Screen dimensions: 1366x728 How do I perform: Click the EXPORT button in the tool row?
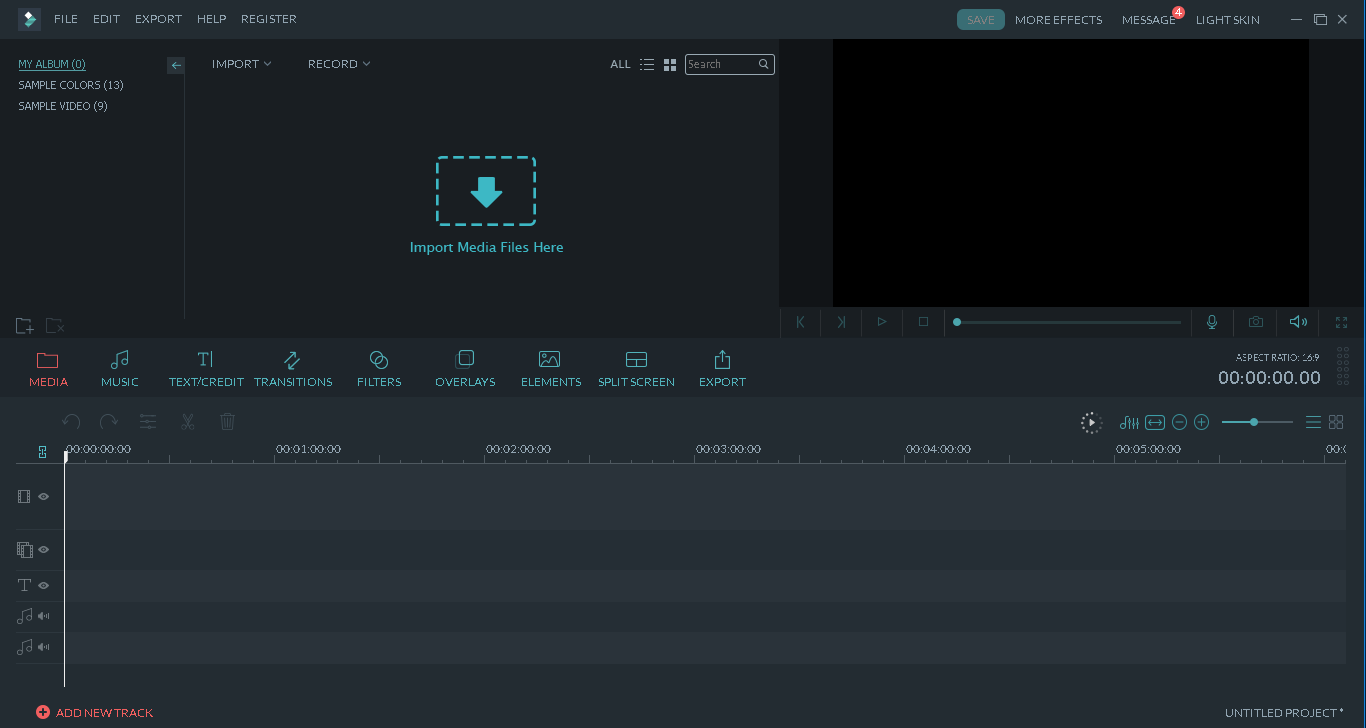(x=722, y=368)
